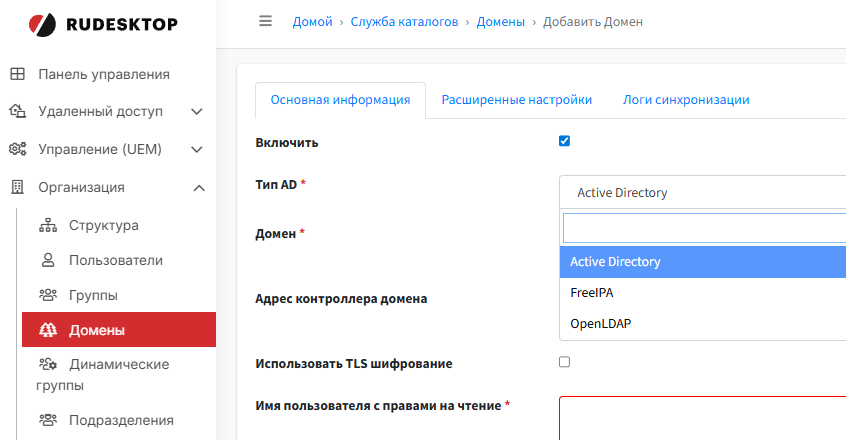Open Структура in sidebar

pyautogui.click(x=104, y=225)
